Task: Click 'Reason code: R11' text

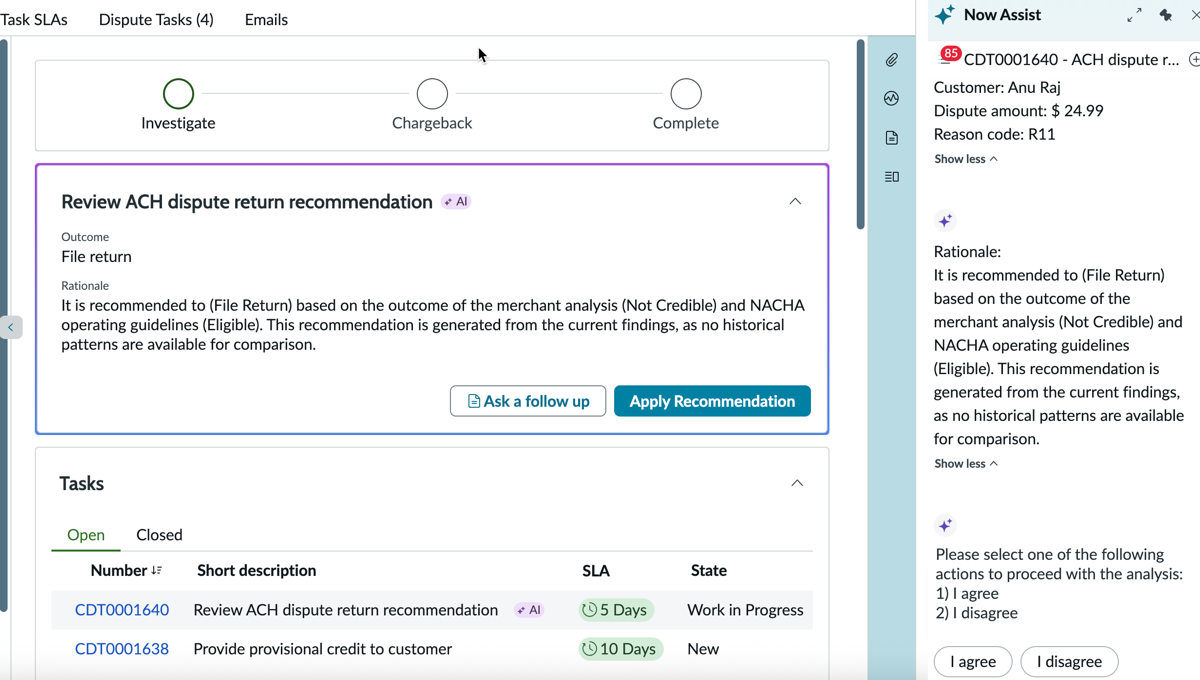Action: [x=995, y=134]
